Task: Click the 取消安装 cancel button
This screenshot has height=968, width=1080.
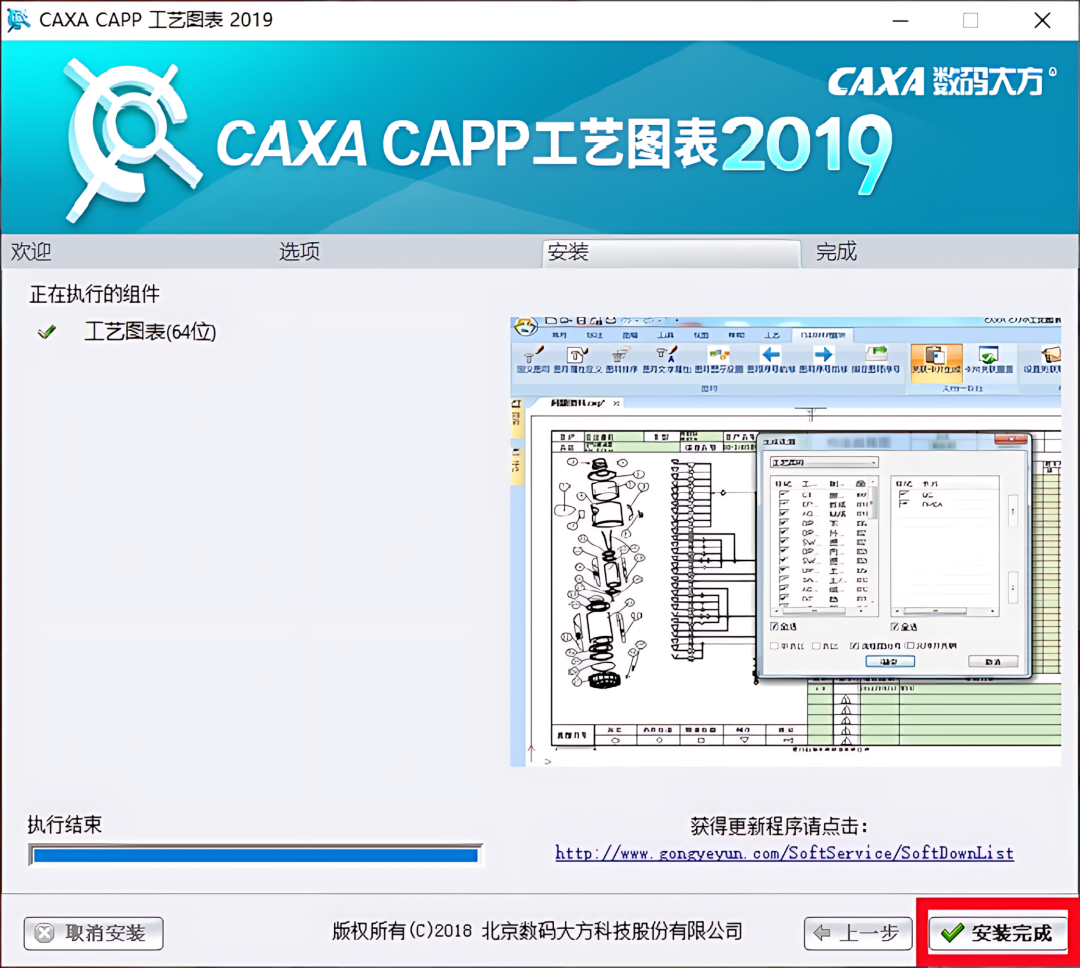Action: [x=94, y=934]
